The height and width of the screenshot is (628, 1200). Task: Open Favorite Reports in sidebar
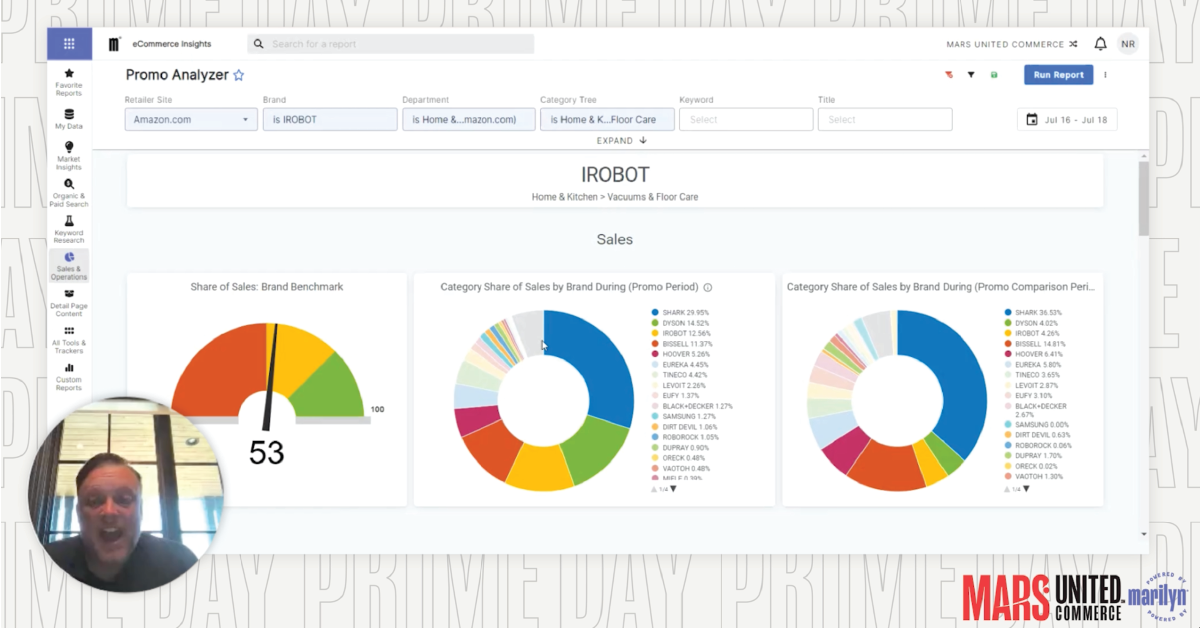point(69,82)
